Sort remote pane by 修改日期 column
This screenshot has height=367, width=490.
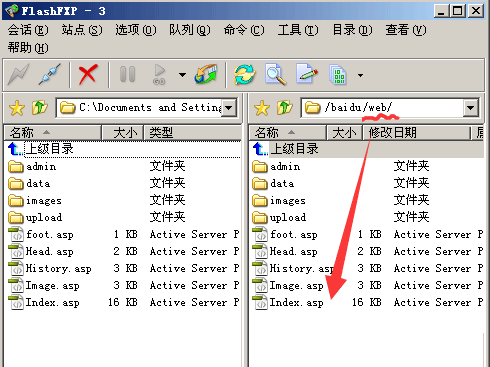(416, 133)
